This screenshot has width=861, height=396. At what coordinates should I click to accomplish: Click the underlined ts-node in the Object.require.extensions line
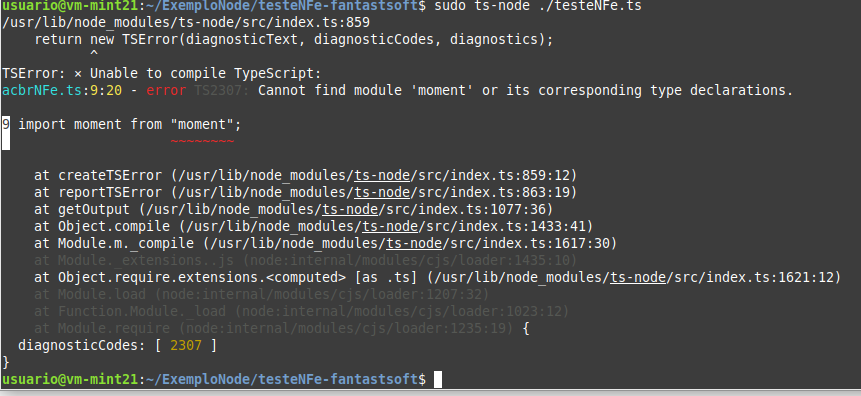point(639,277)
